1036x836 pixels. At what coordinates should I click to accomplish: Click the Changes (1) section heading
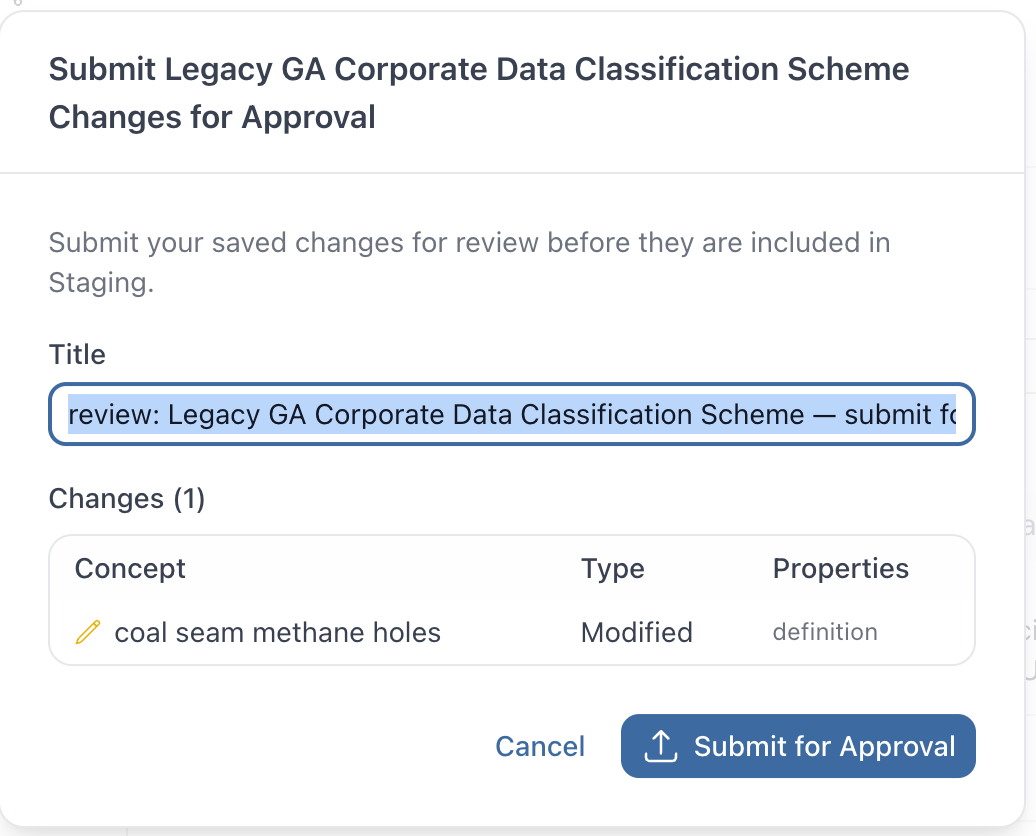(x=126, y=498)
